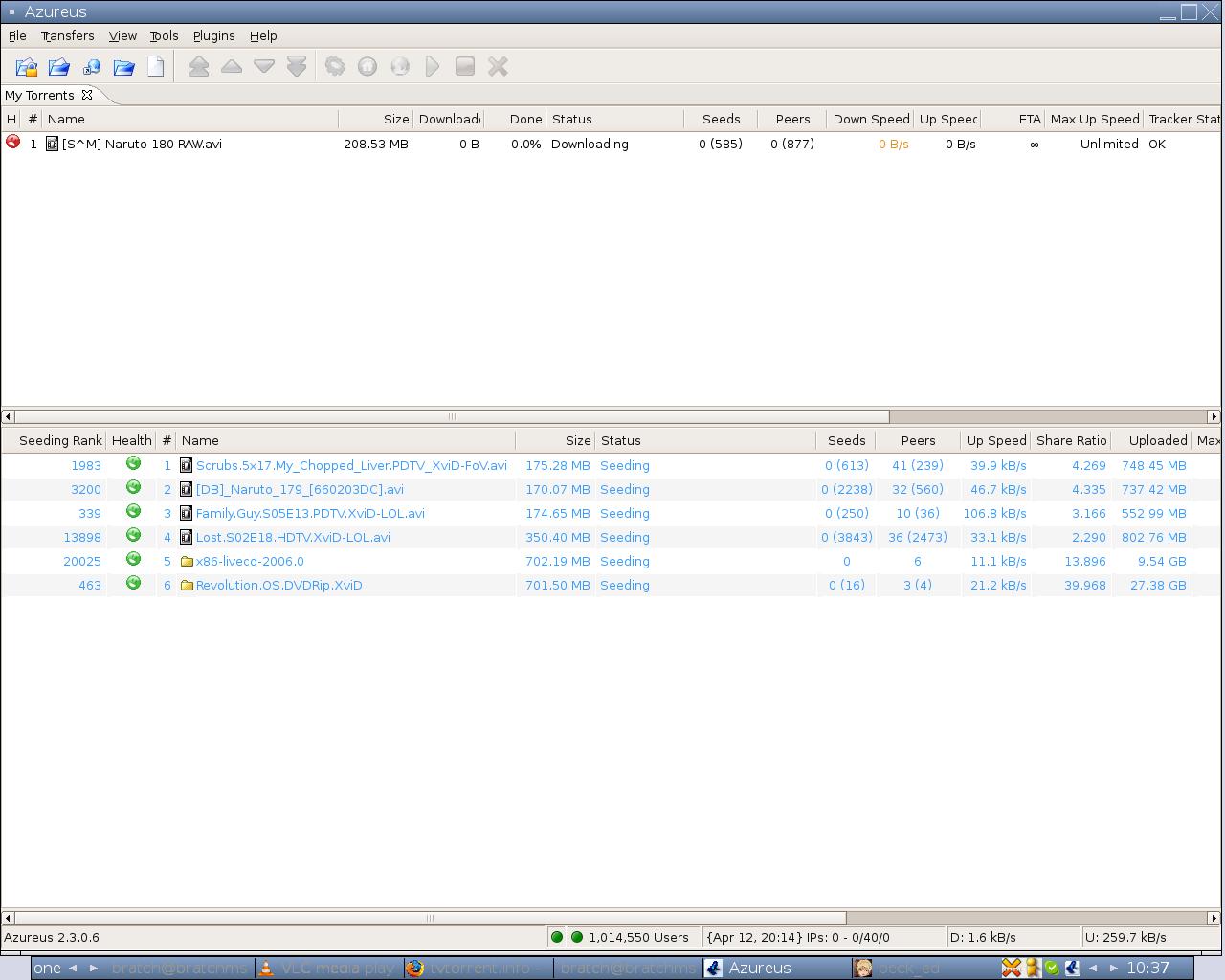The height and width of the screenshot is (980, 1225).
Task: Click the Start play-triangle toolbar icon
Action: pyautogui.click(x=433, y=67)
